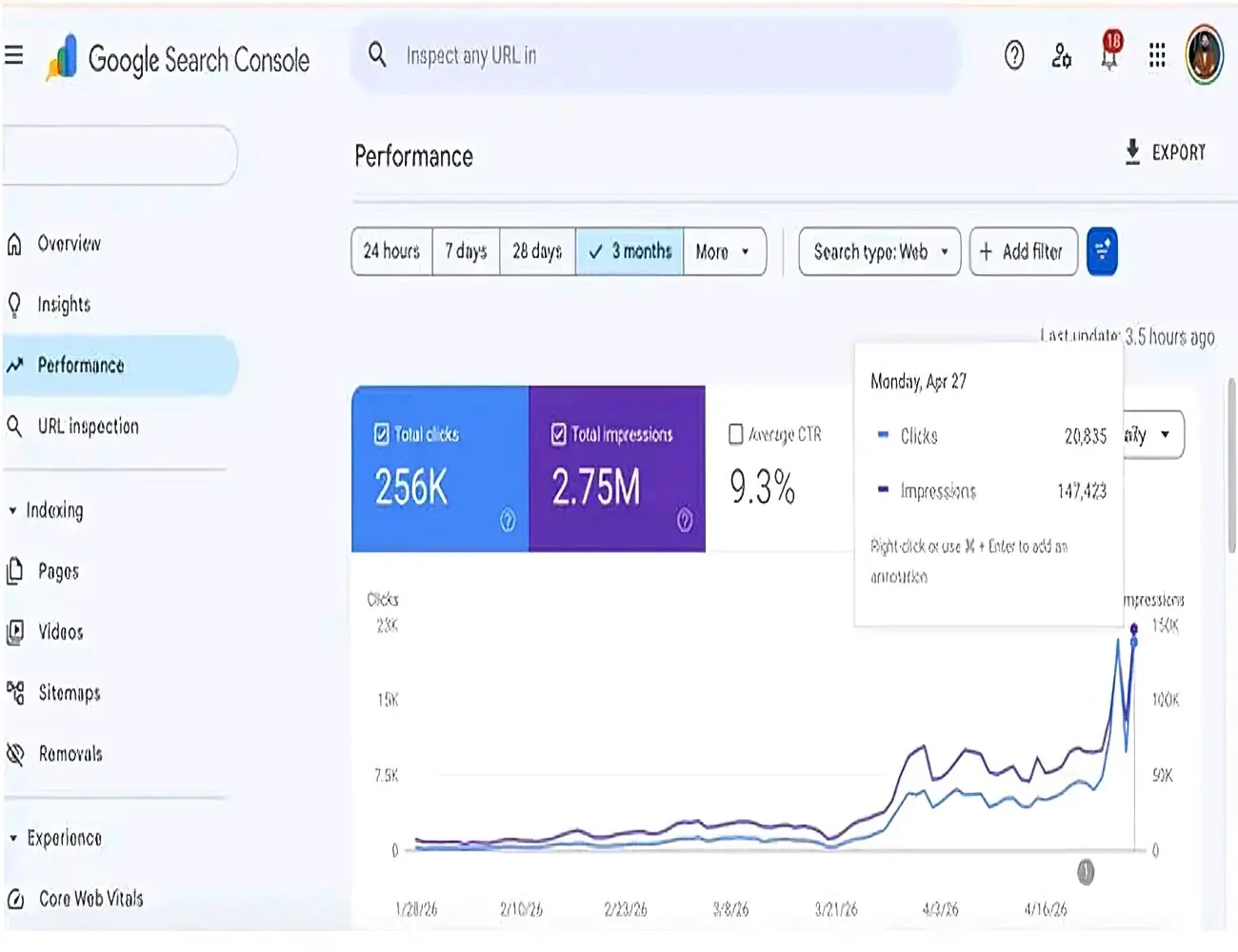Image resolution: width=1238 pixels, height=952 pixels.
Task: Select the 7 days date range
Action: coord(466,251)
